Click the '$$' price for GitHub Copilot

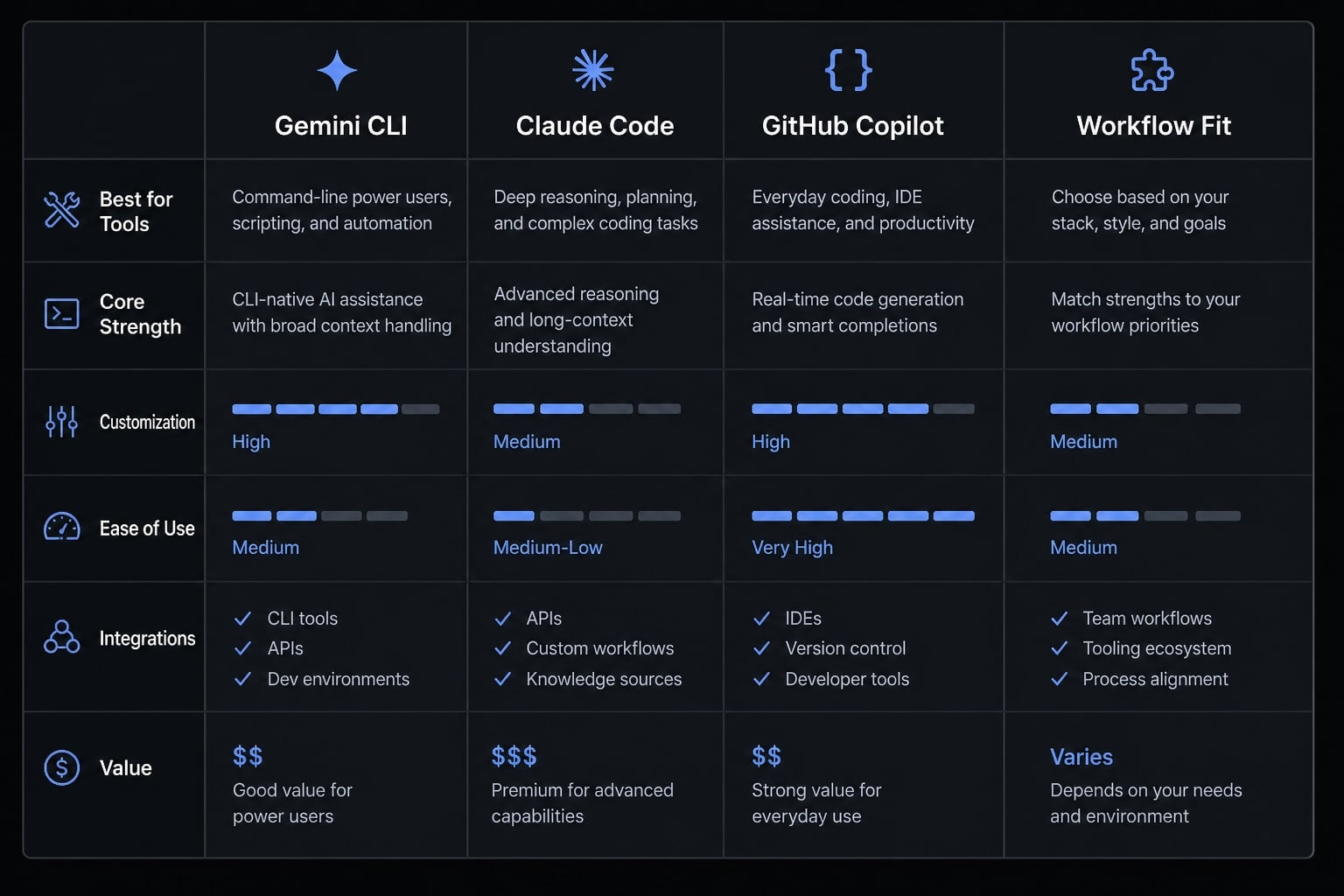point(766,756)
